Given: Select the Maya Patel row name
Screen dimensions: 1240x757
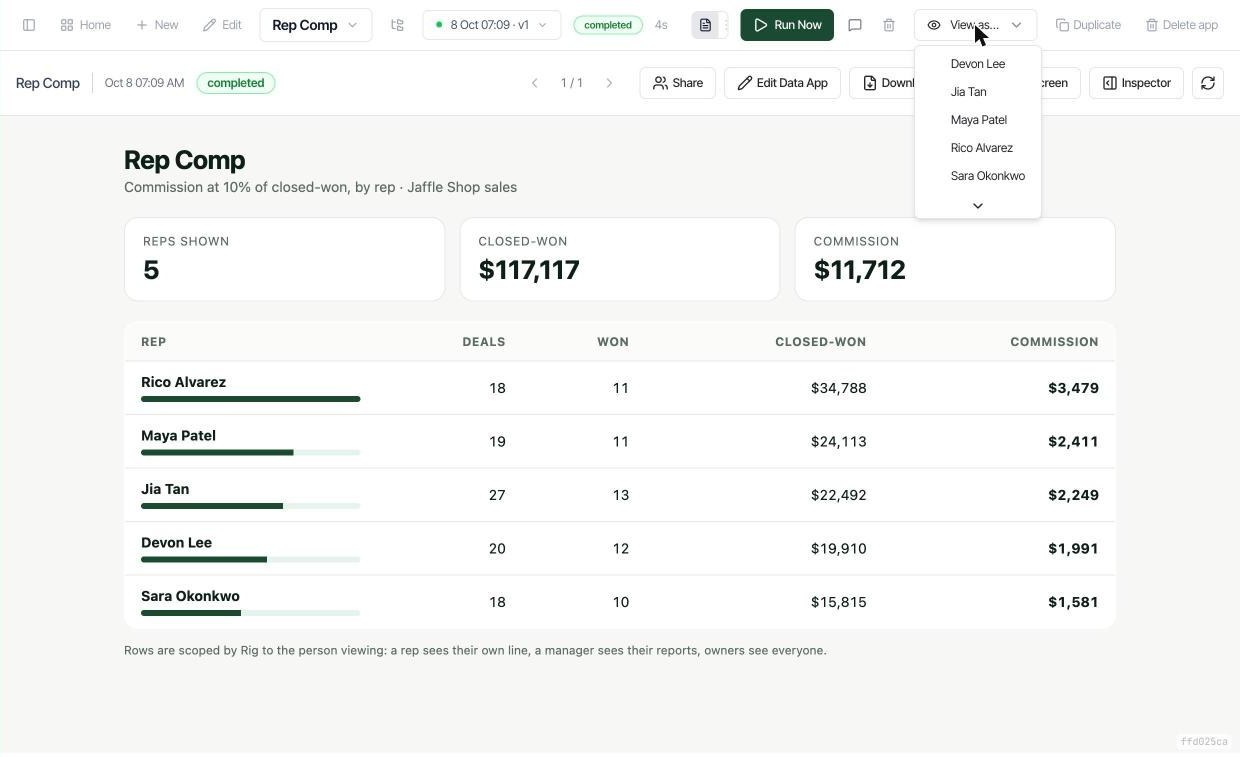Looking at the screenshot, I should click(178, 436).
